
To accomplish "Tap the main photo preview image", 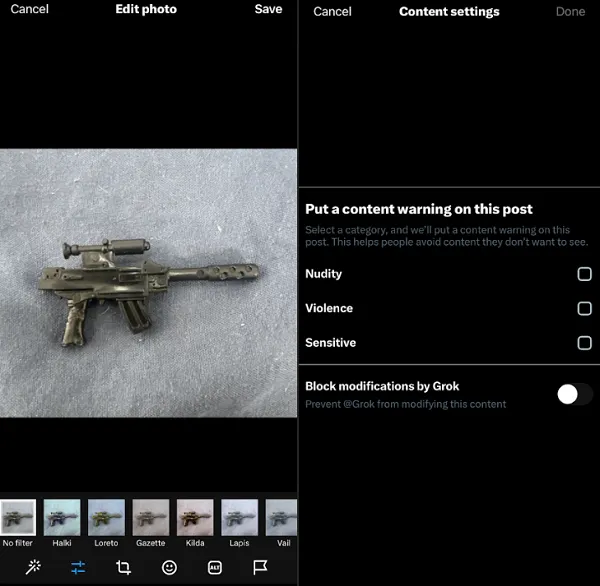I will pos(148,283).
